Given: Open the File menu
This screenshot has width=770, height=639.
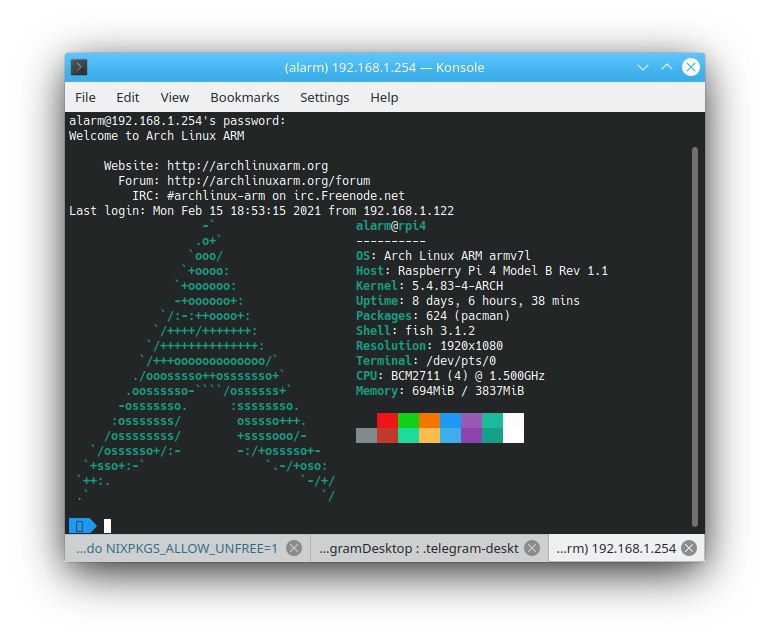Looking at the screenshot, I should coord(85,97).
